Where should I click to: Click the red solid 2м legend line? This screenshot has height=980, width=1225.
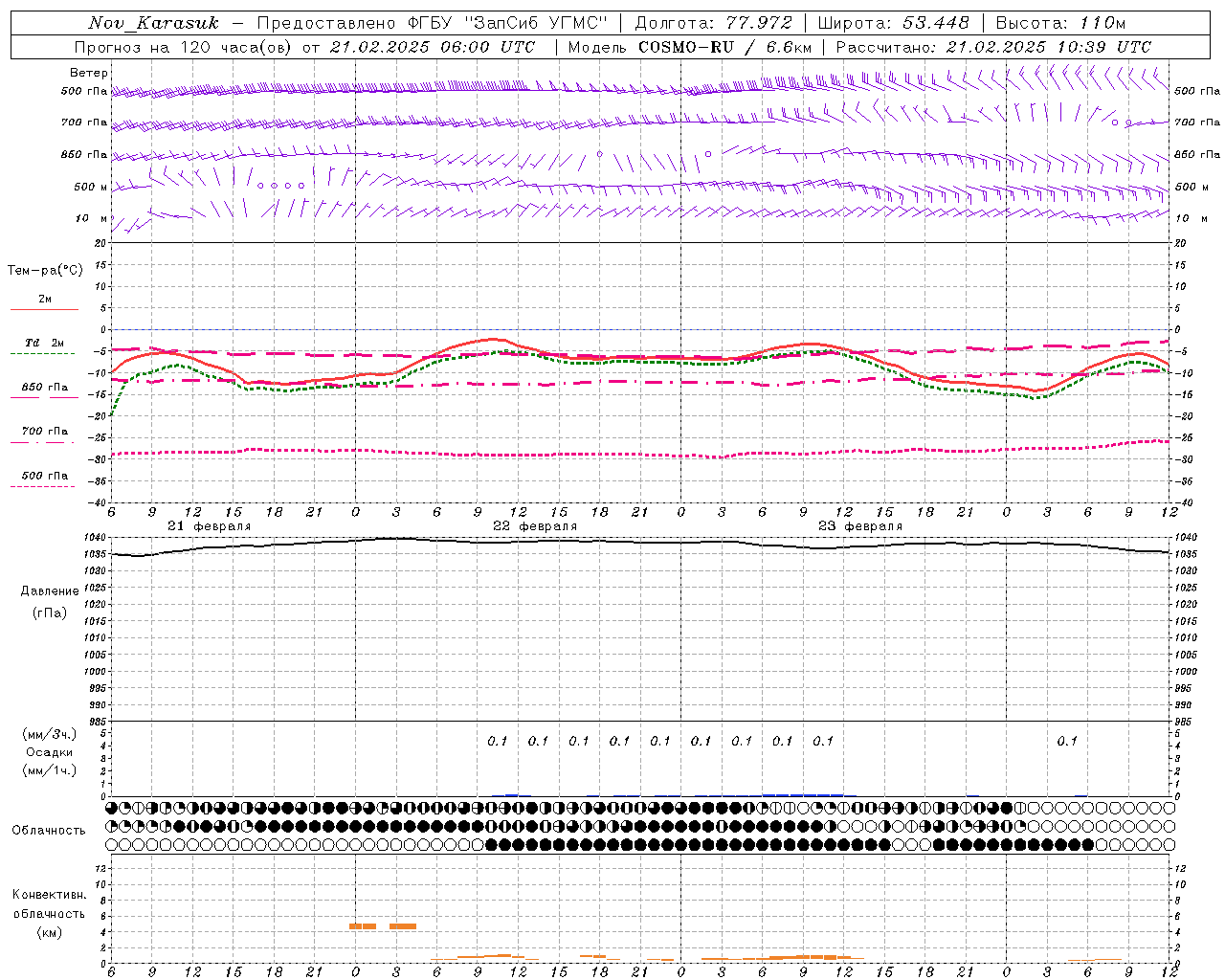(44, 309)
